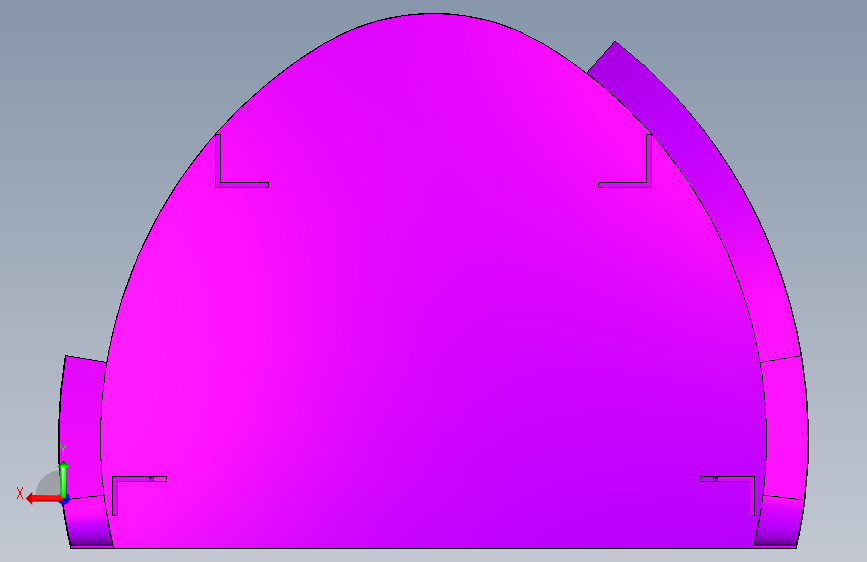Click the green Y label above the triad
This screenshot has width=867, height=562.
tap(63, 450)
